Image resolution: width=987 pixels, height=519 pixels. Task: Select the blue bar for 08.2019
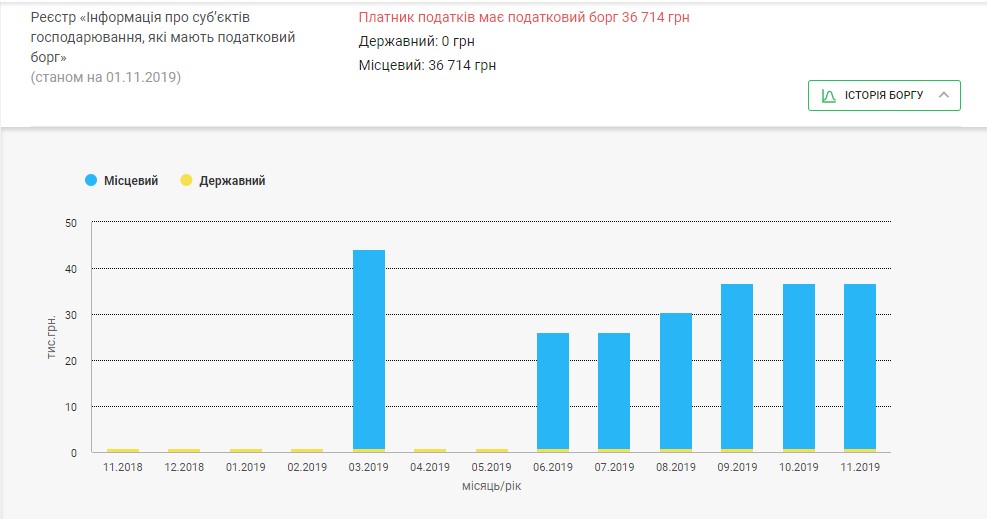[676, 380]
